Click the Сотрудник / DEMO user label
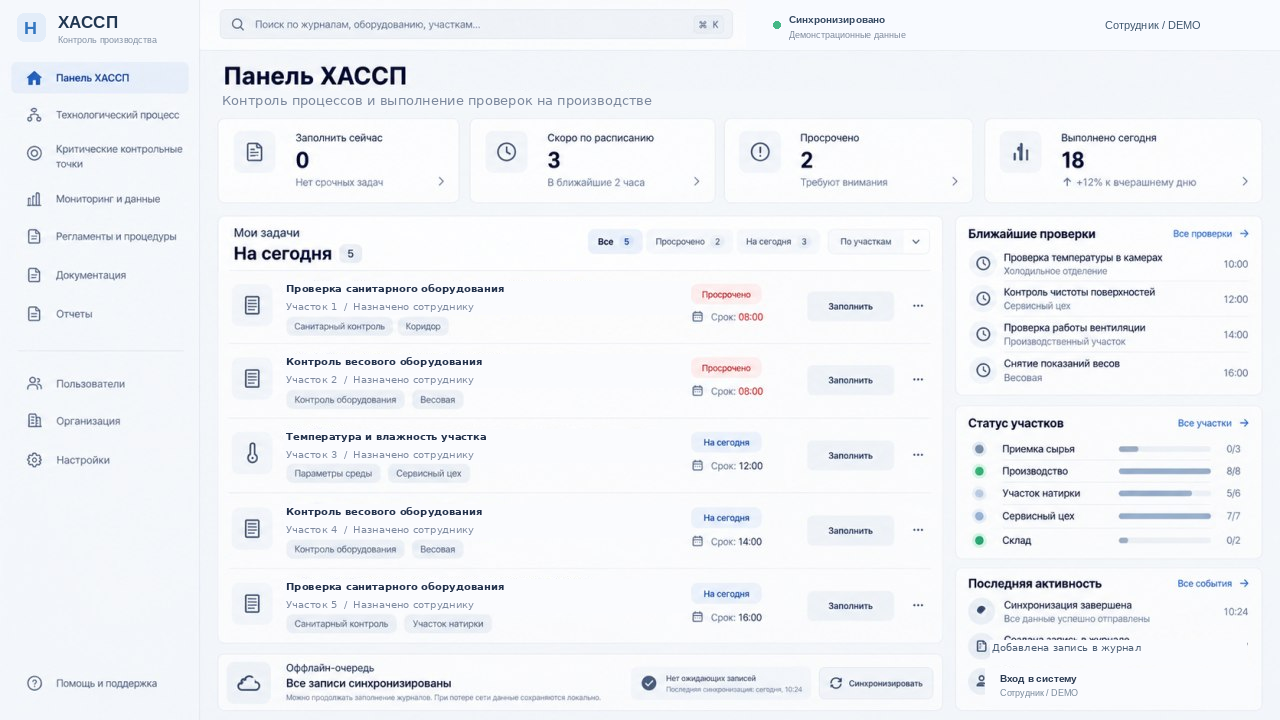Image resolution: width=1280 pixels, height=720 pixels. click(x=1152, y=25)
